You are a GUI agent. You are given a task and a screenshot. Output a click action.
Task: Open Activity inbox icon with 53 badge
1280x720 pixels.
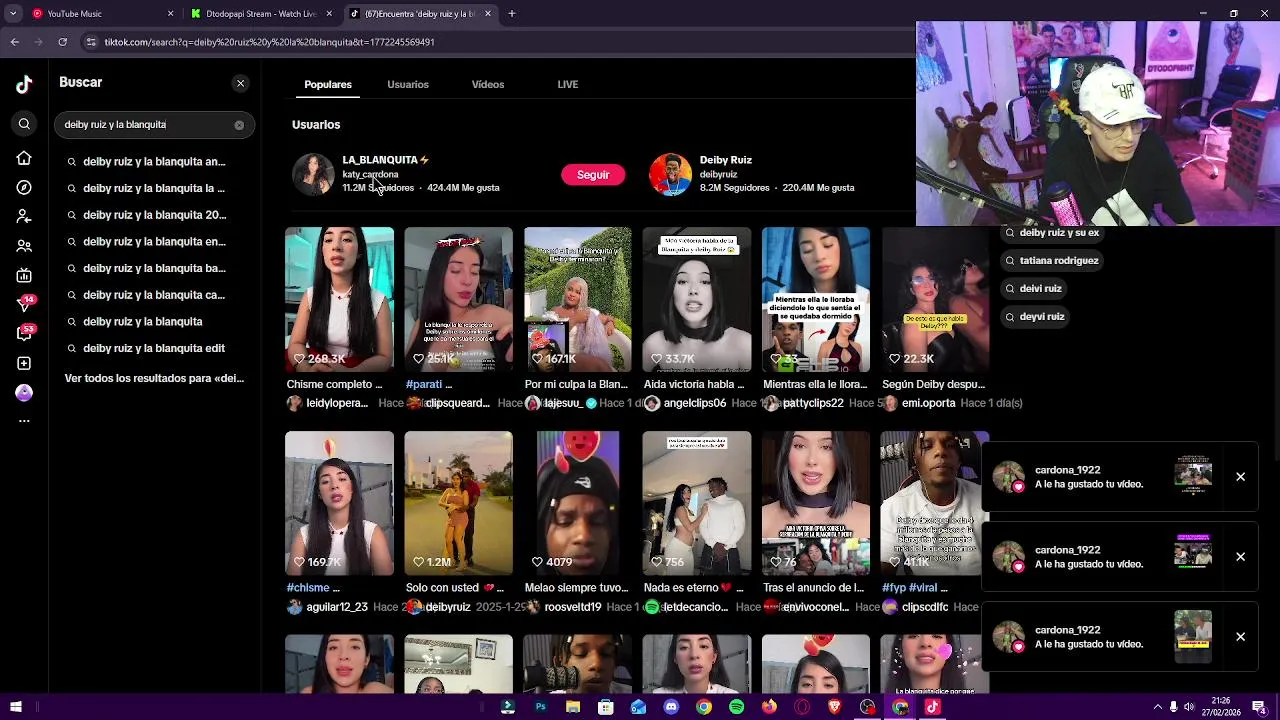tap(24, 333)
